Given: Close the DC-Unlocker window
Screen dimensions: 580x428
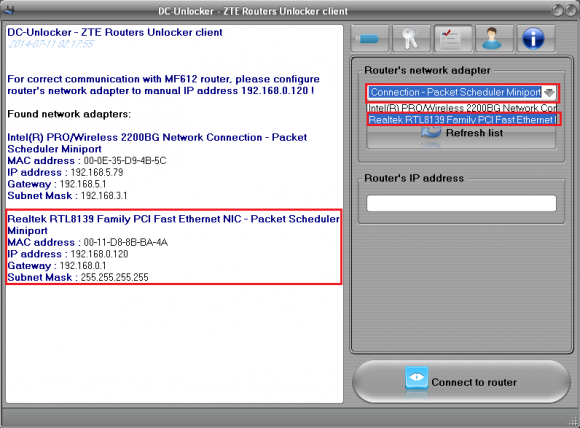Looking at the screenshot, I should point(571,10).
